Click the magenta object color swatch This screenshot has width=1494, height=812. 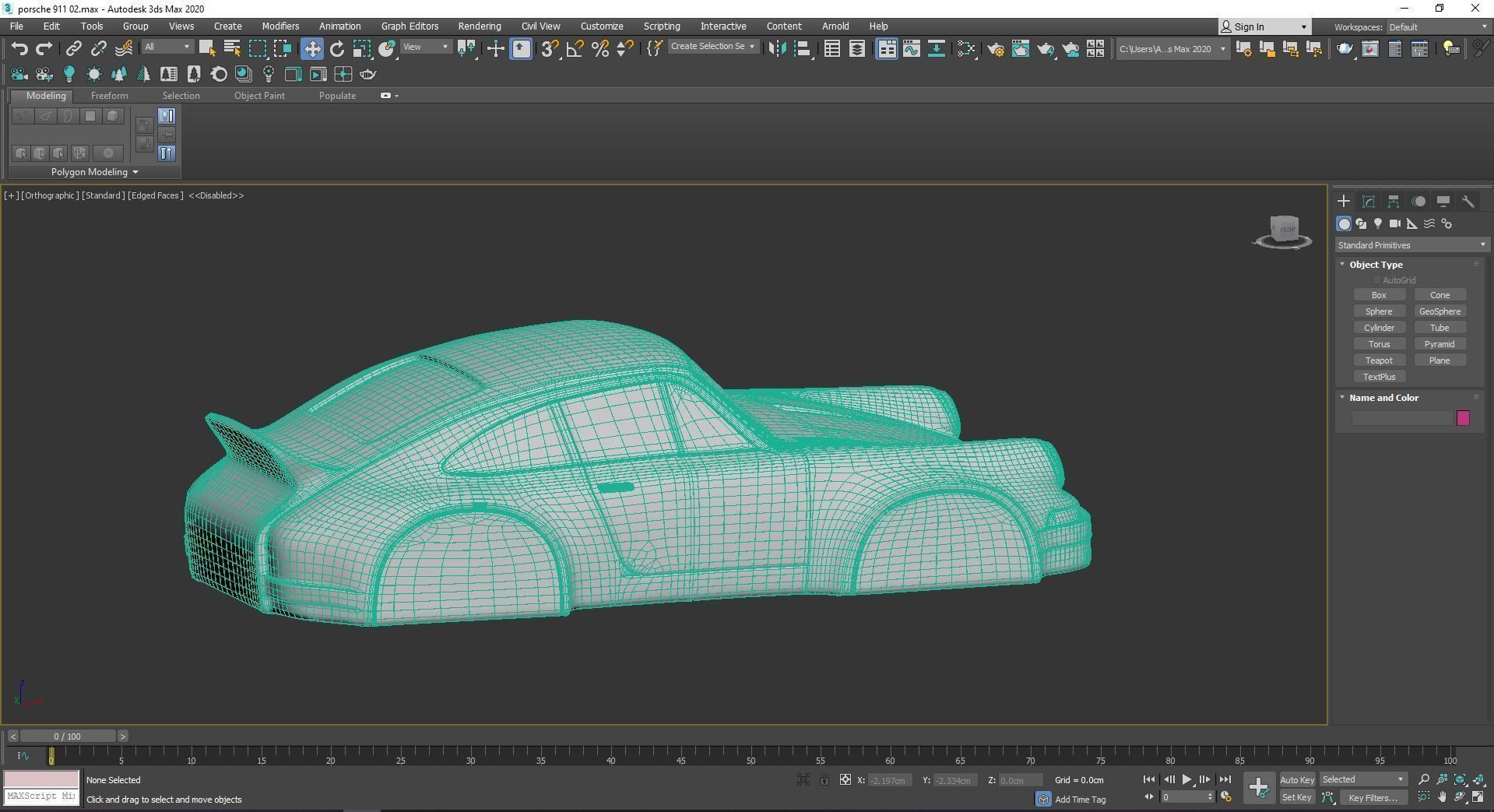(x=1463, y=418)
